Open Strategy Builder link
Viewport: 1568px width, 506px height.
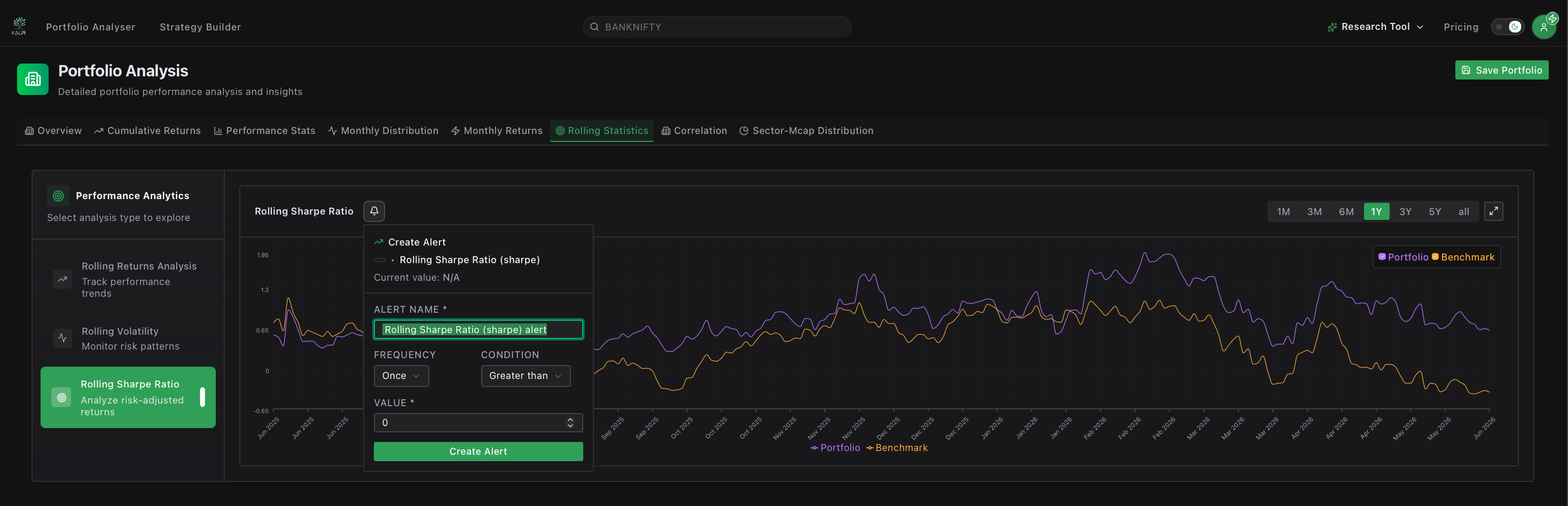(200, 27)
